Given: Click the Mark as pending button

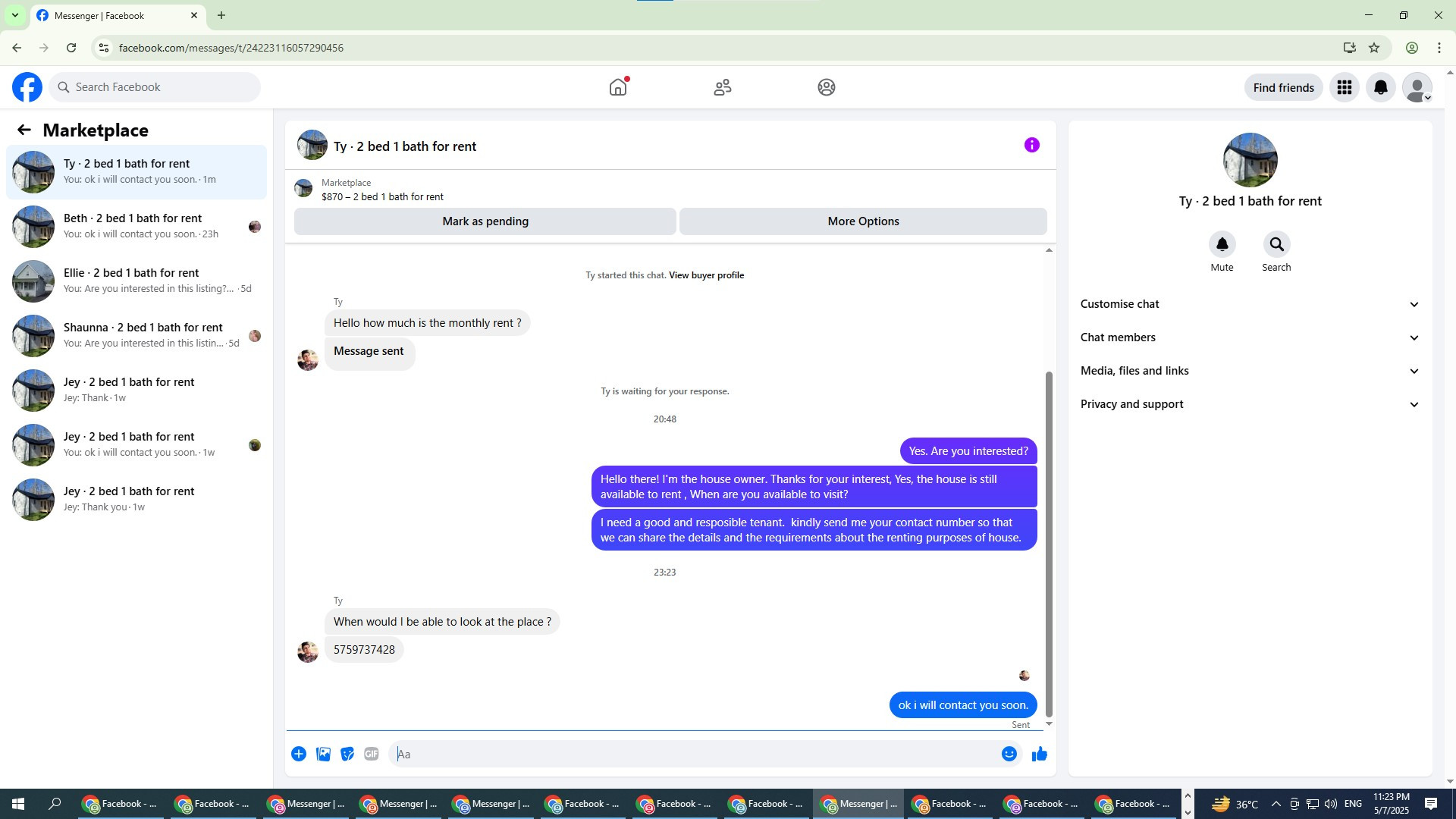Looking at the screenshot, I should click(x=485, y=221).
